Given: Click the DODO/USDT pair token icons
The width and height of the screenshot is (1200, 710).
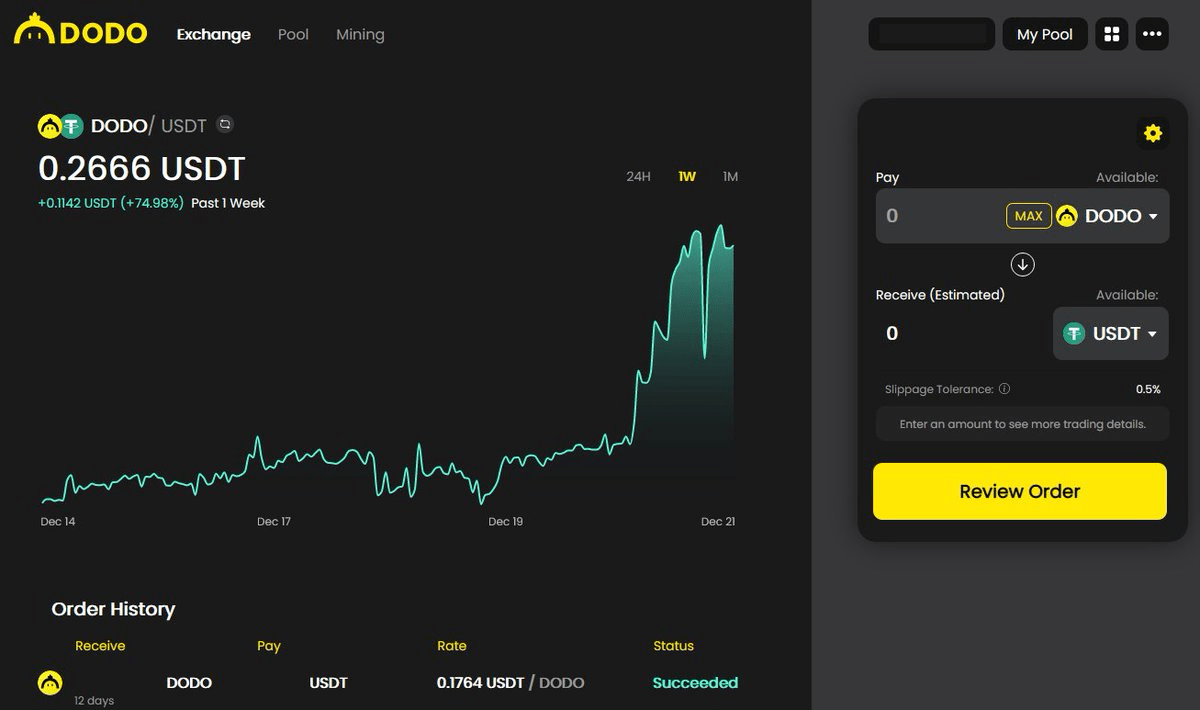Looking at the screenshot, I should (60, 126).
